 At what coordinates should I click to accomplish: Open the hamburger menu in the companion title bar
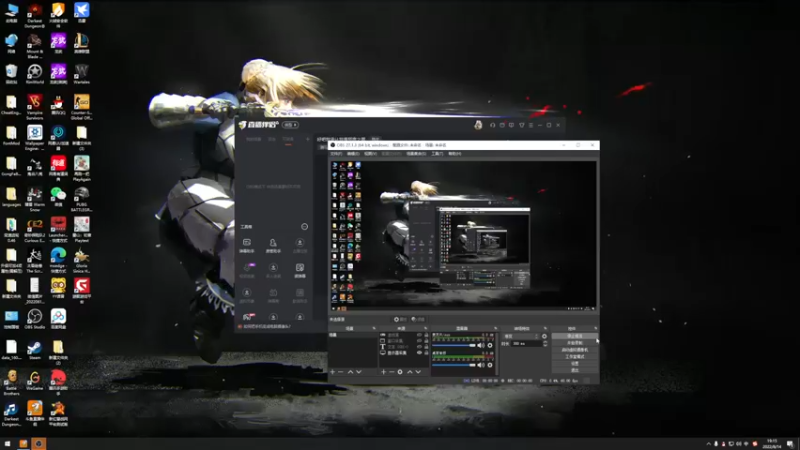pos(531,125)
